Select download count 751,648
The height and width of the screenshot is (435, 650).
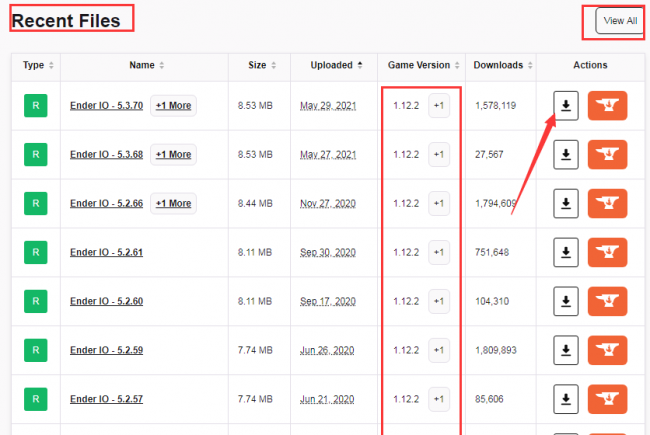492,253
